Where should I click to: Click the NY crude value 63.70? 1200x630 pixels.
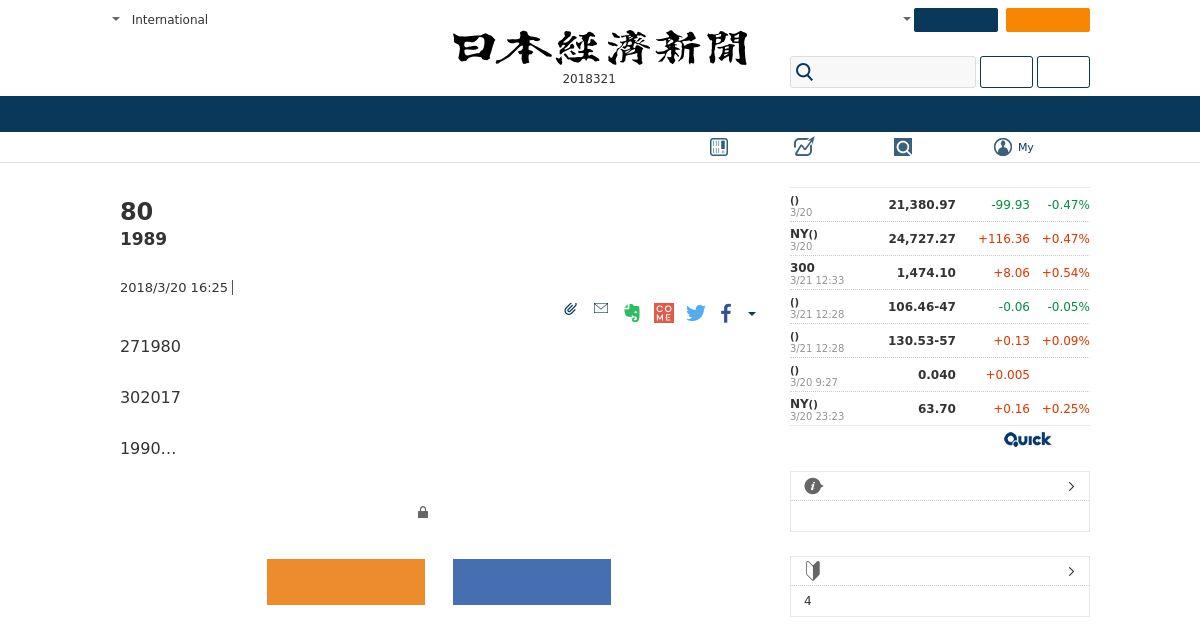point(937,408)
